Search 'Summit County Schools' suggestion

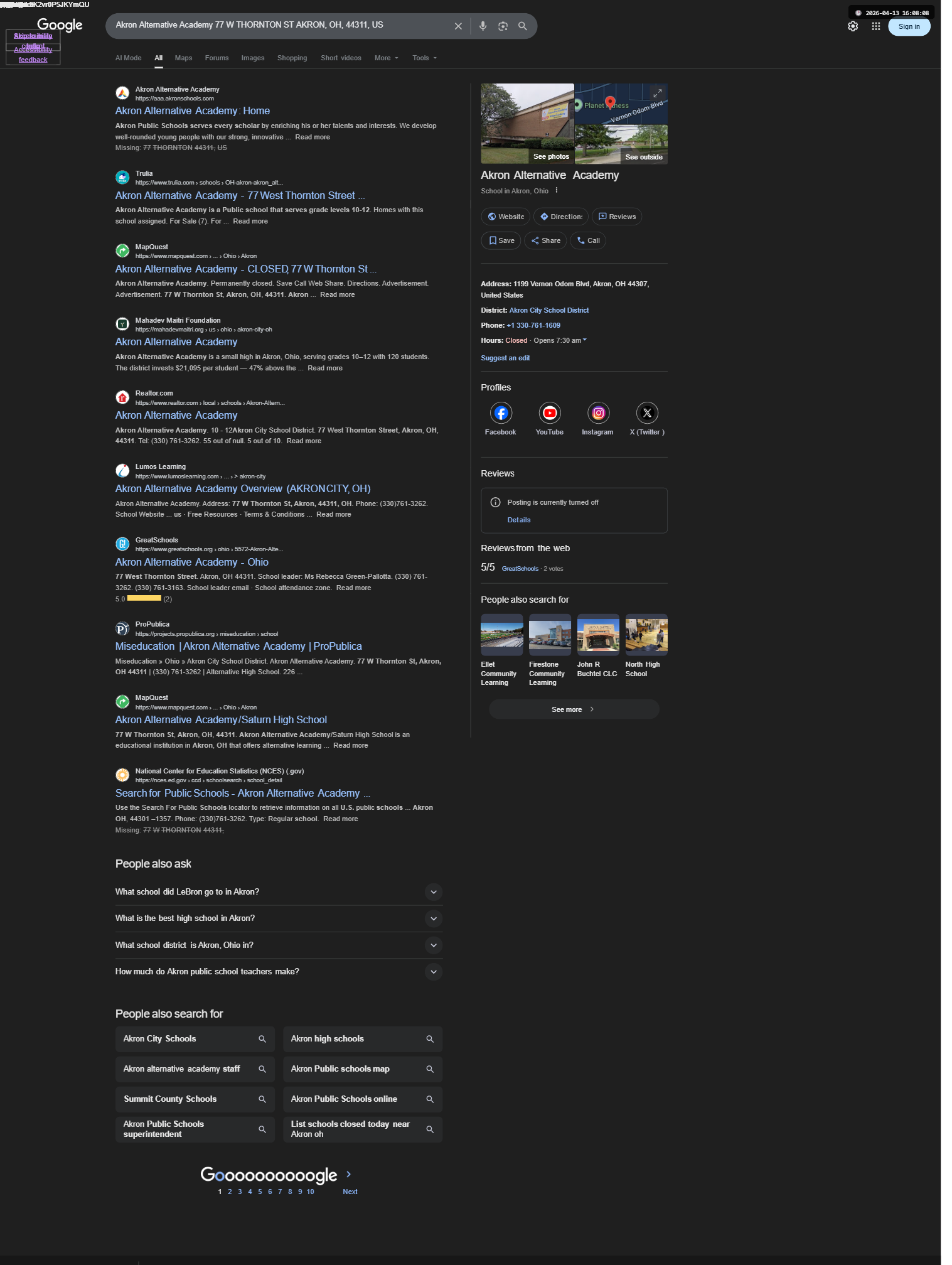(195, 1099)
